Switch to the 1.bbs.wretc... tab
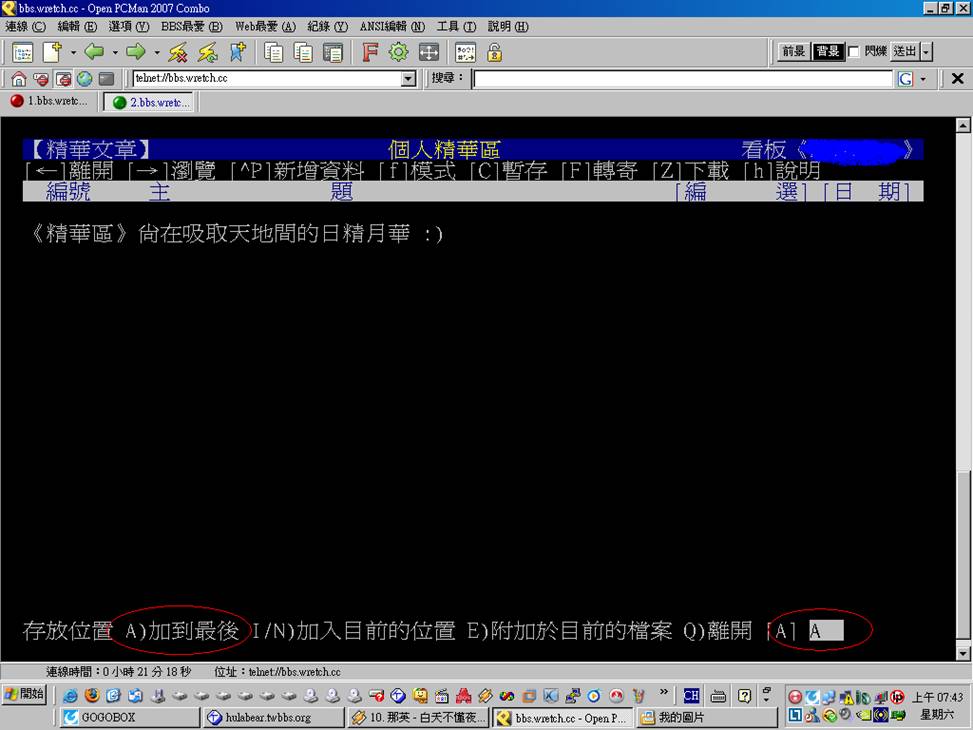The image size is (973, 730). 50,102
